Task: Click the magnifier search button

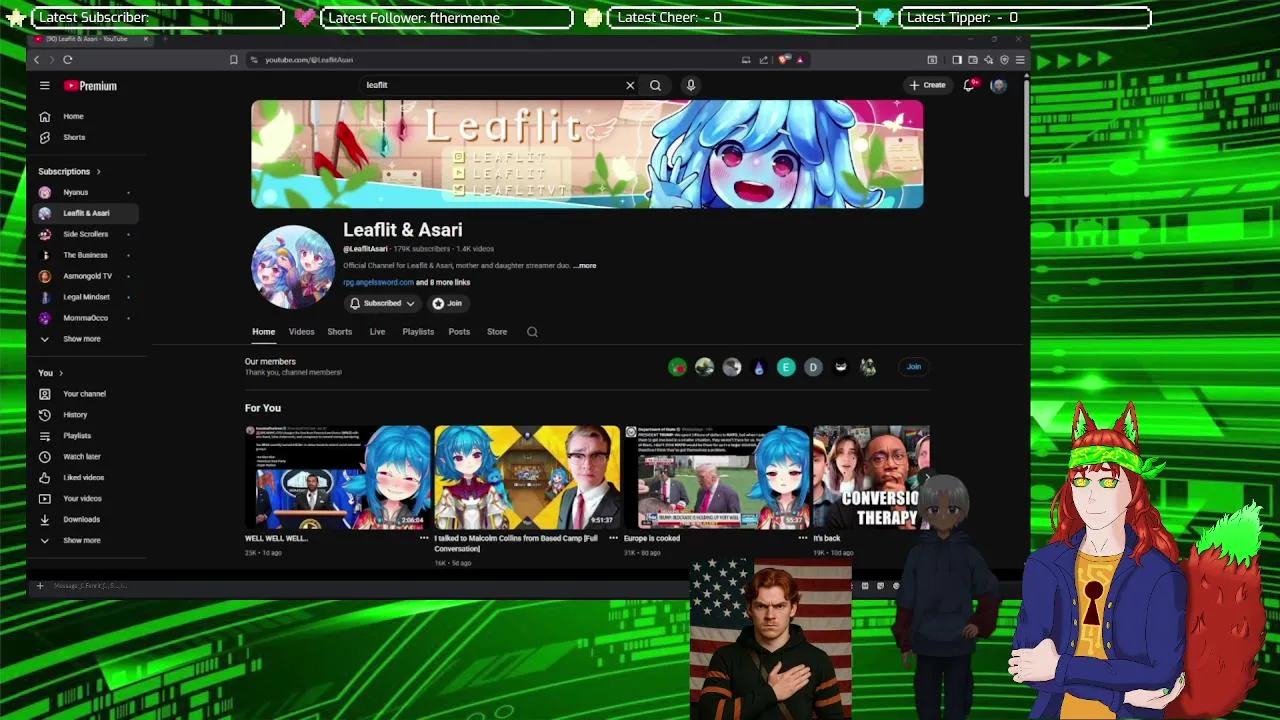Action: (x=655, y=85)
